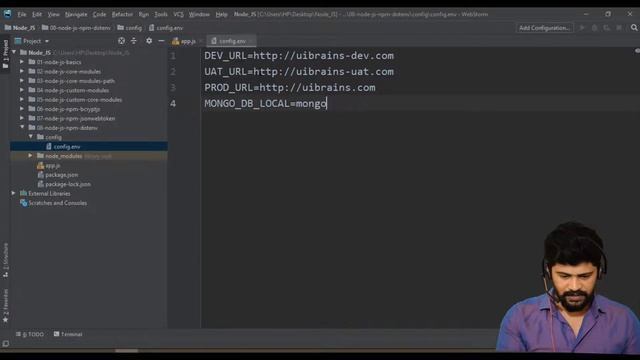Open the Project view dropdown
This screenshot has width=640, height=360.
click(32, 41)
